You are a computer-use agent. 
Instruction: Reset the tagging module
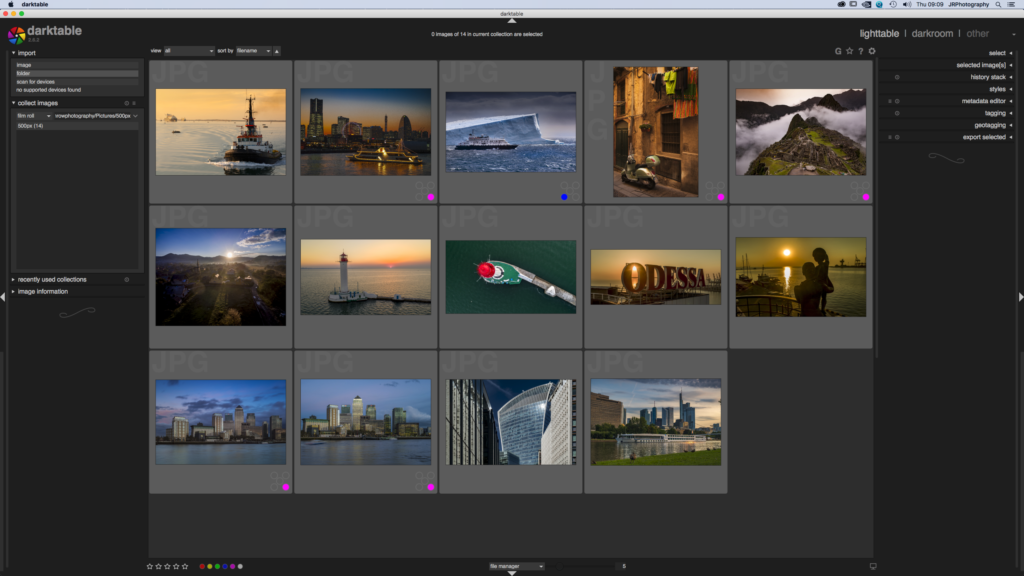point(897,113)
